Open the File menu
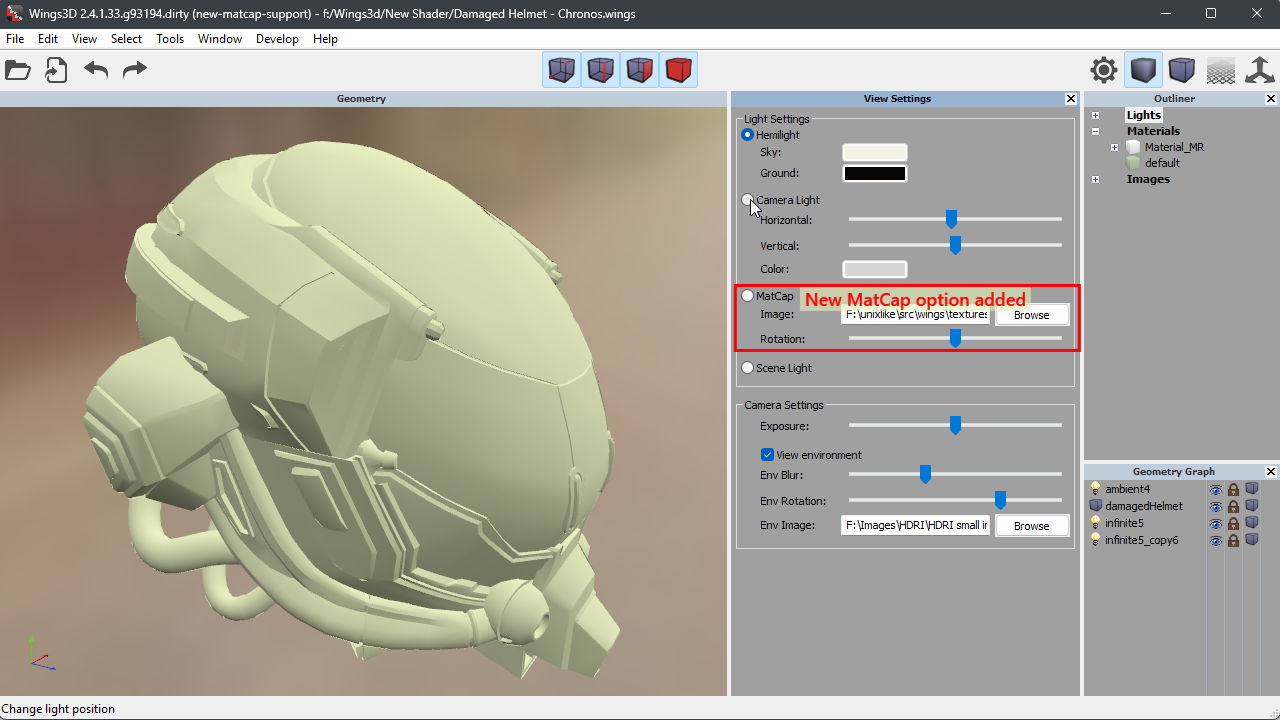Image resolution: width=1280 pixels, height=720 pixels. click(x=15, y=39)
